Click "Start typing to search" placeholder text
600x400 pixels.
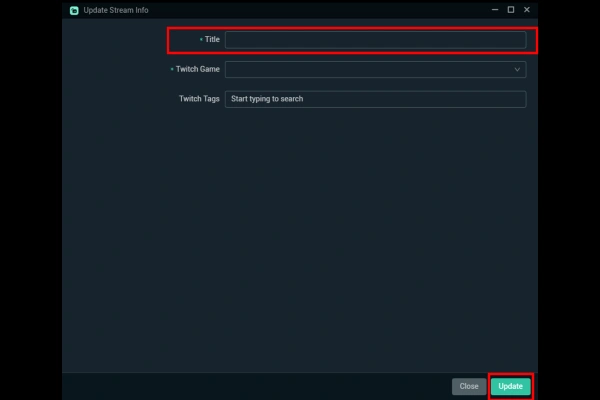[266, 100]
